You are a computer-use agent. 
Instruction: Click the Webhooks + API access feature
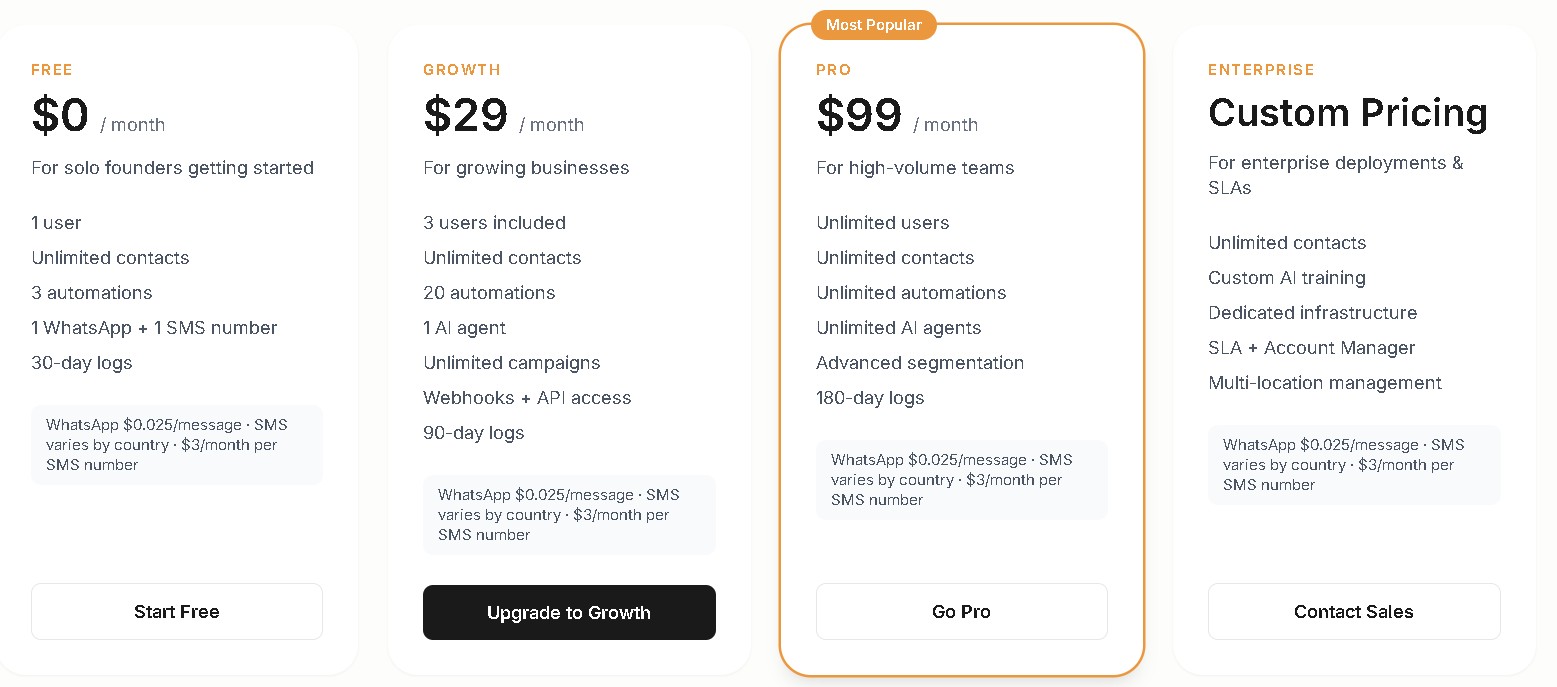click(x=527, y=397)
